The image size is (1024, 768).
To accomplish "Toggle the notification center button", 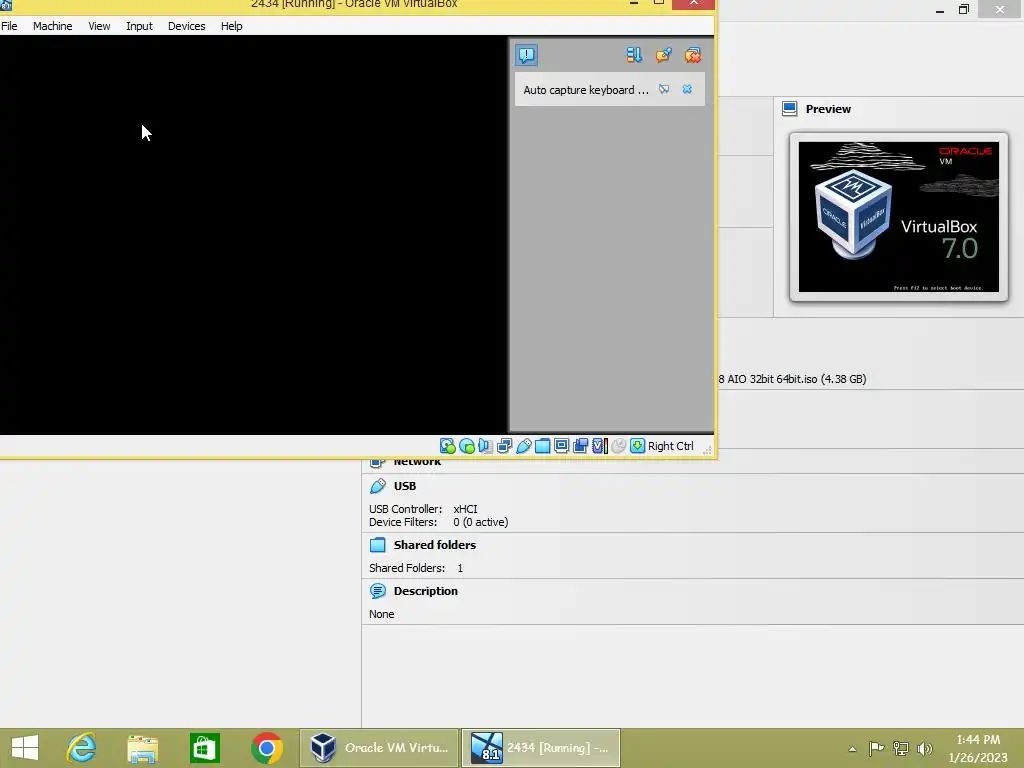I will click(x=526, y=55).
